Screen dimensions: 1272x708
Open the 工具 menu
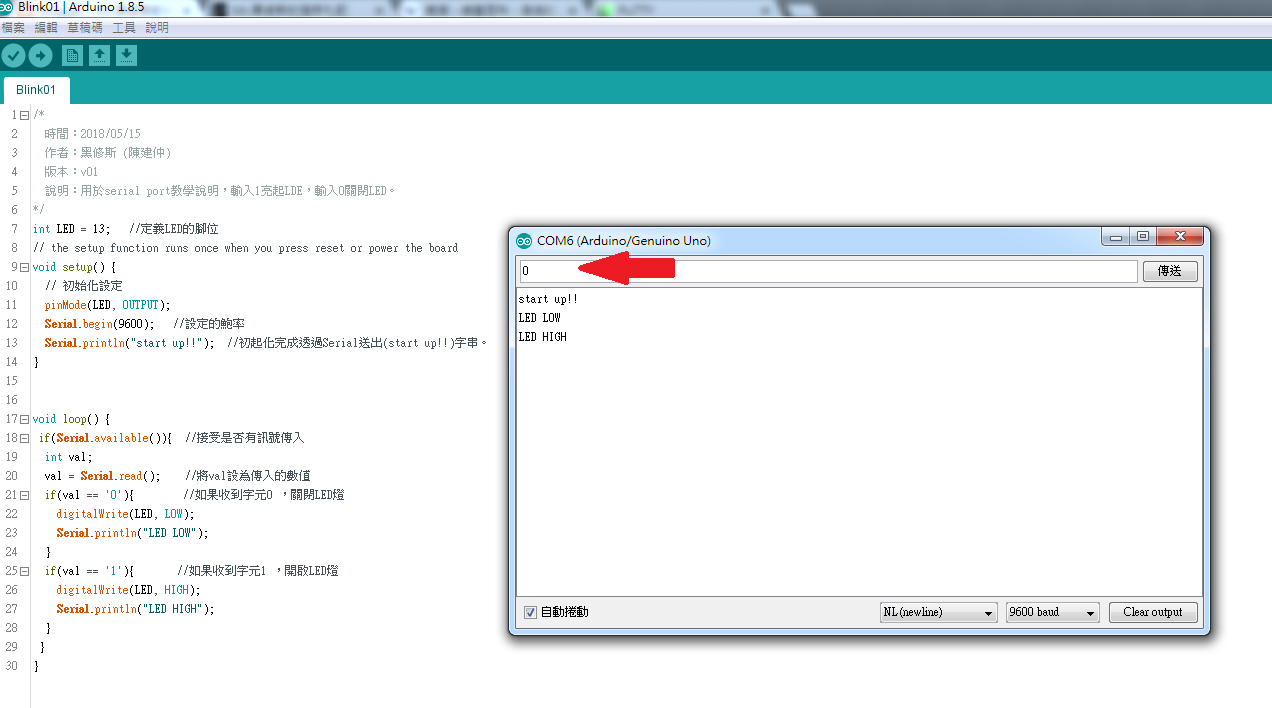click(x=124, y=27)
